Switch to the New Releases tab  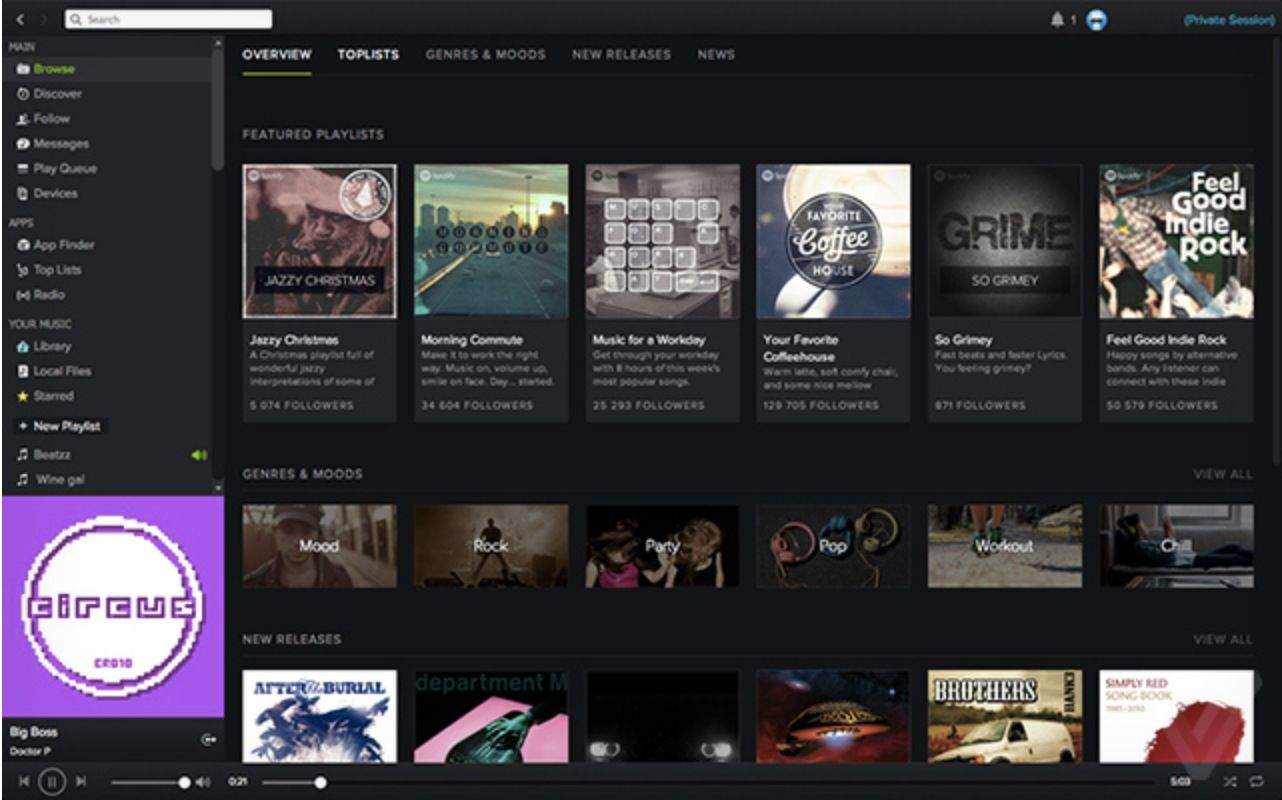[621, 55]
